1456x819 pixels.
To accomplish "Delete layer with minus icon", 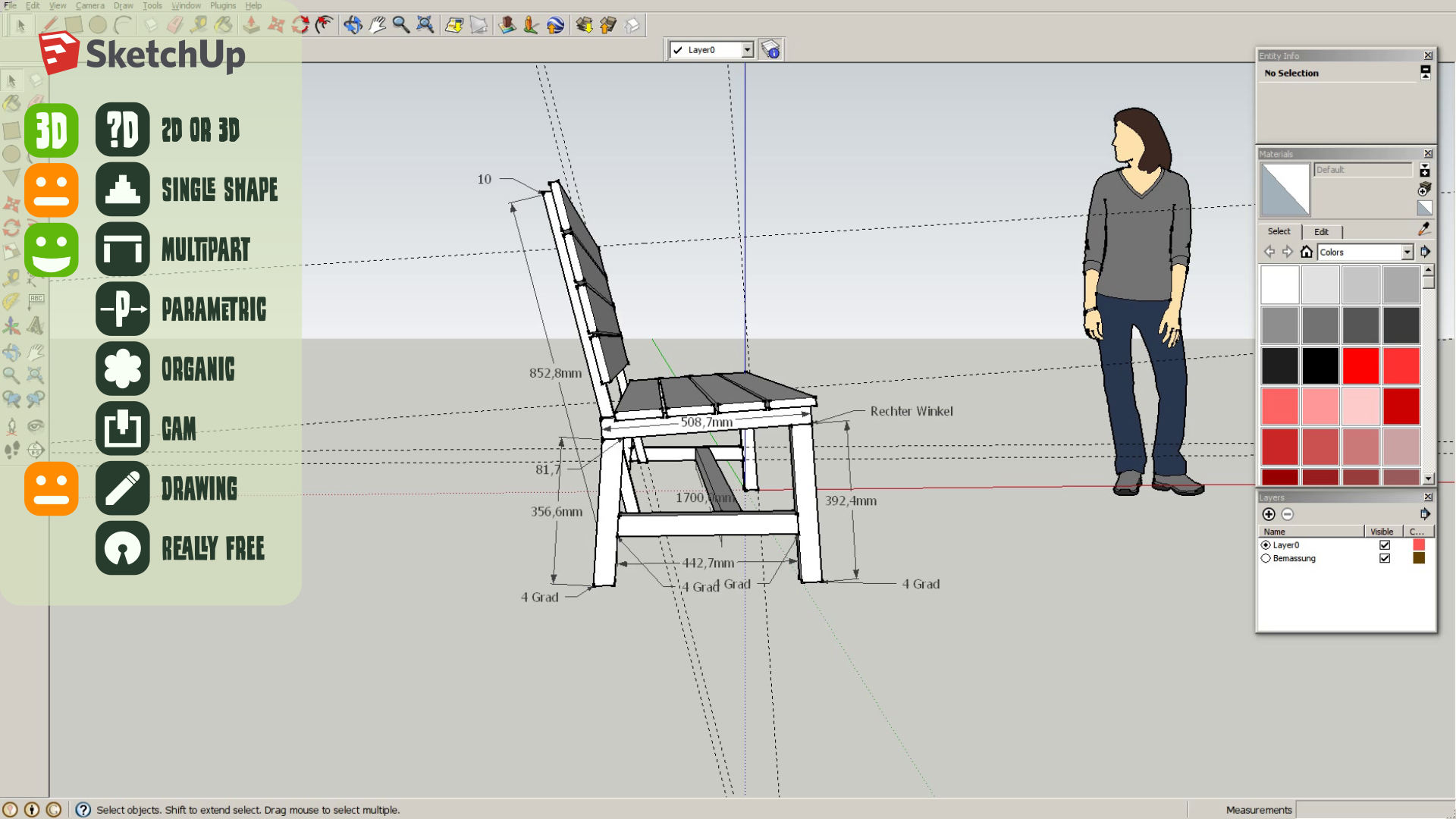I will (1288, 514).
